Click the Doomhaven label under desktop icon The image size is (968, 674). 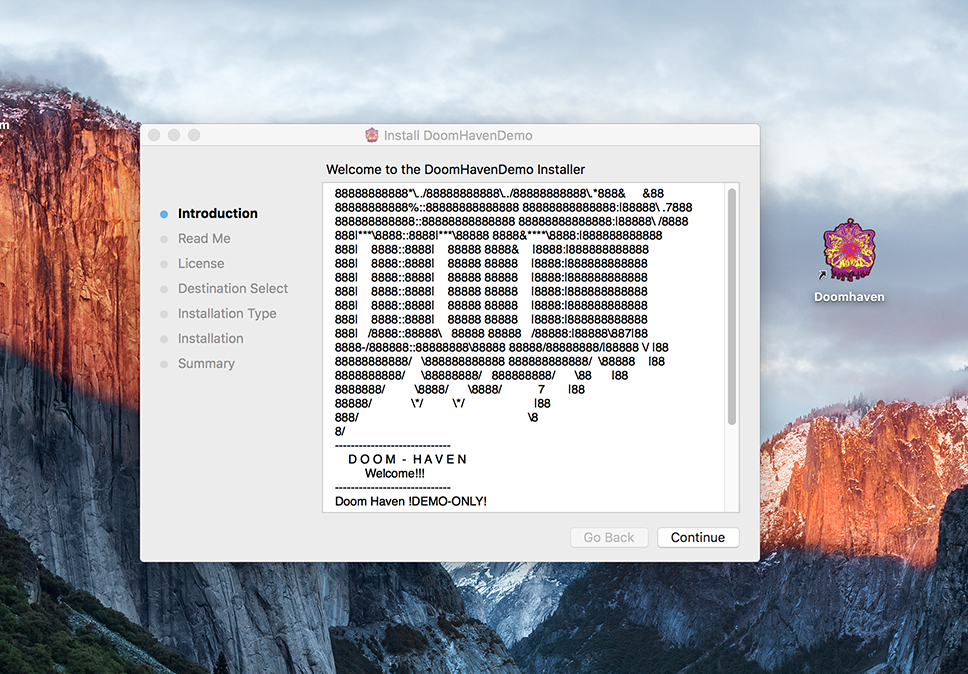pos(849,297)
